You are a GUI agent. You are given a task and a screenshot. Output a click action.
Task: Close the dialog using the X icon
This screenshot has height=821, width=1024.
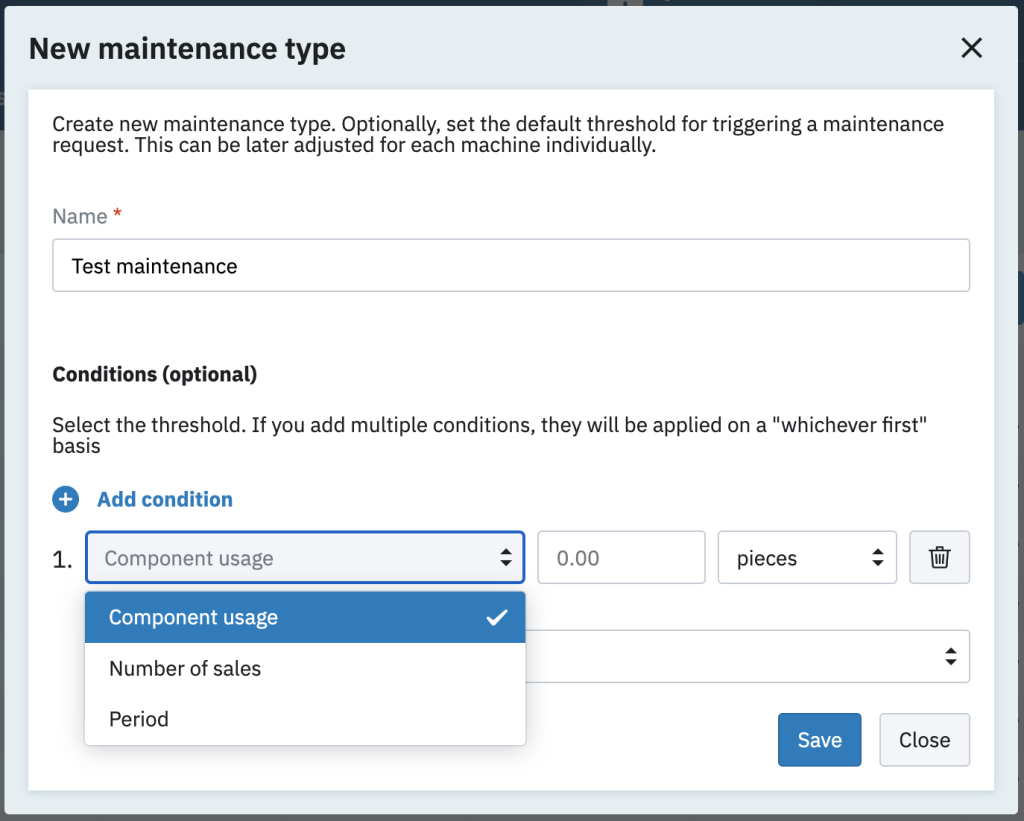[x=971, y=48]
